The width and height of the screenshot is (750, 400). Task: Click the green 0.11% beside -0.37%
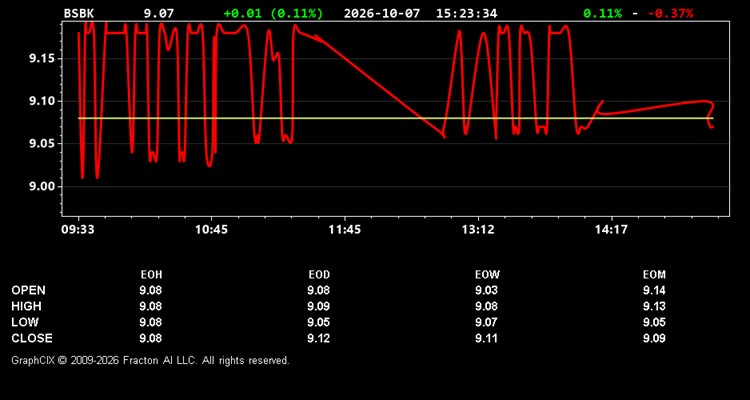(603, 13)
